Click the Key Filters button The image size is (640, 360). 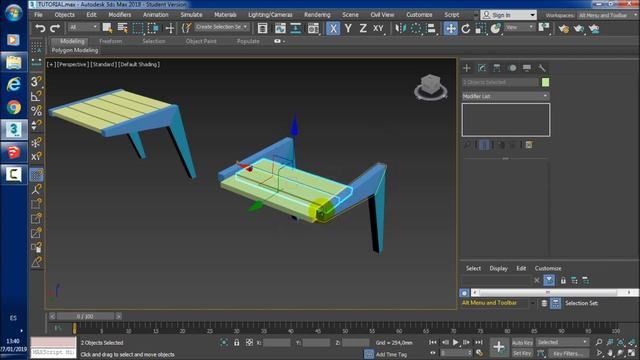(x=569, y=353)
